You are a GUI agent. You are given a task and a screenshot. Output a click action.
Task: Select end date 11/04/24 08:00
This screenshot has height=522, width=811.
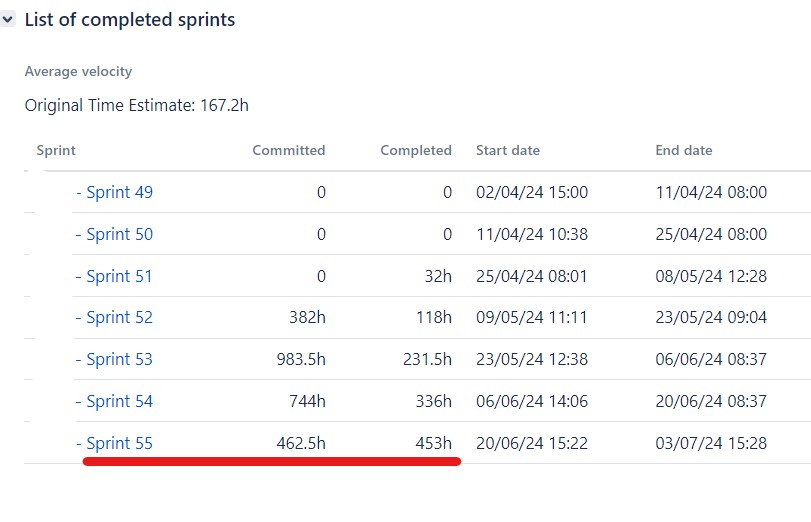click(x=711, y=192)
